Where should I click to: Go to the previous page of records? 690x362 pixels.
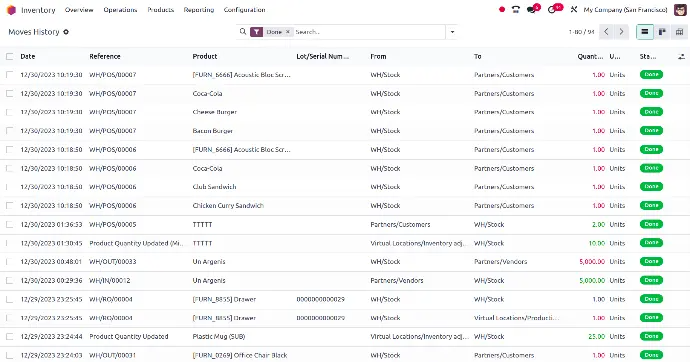tap(606, 32)
